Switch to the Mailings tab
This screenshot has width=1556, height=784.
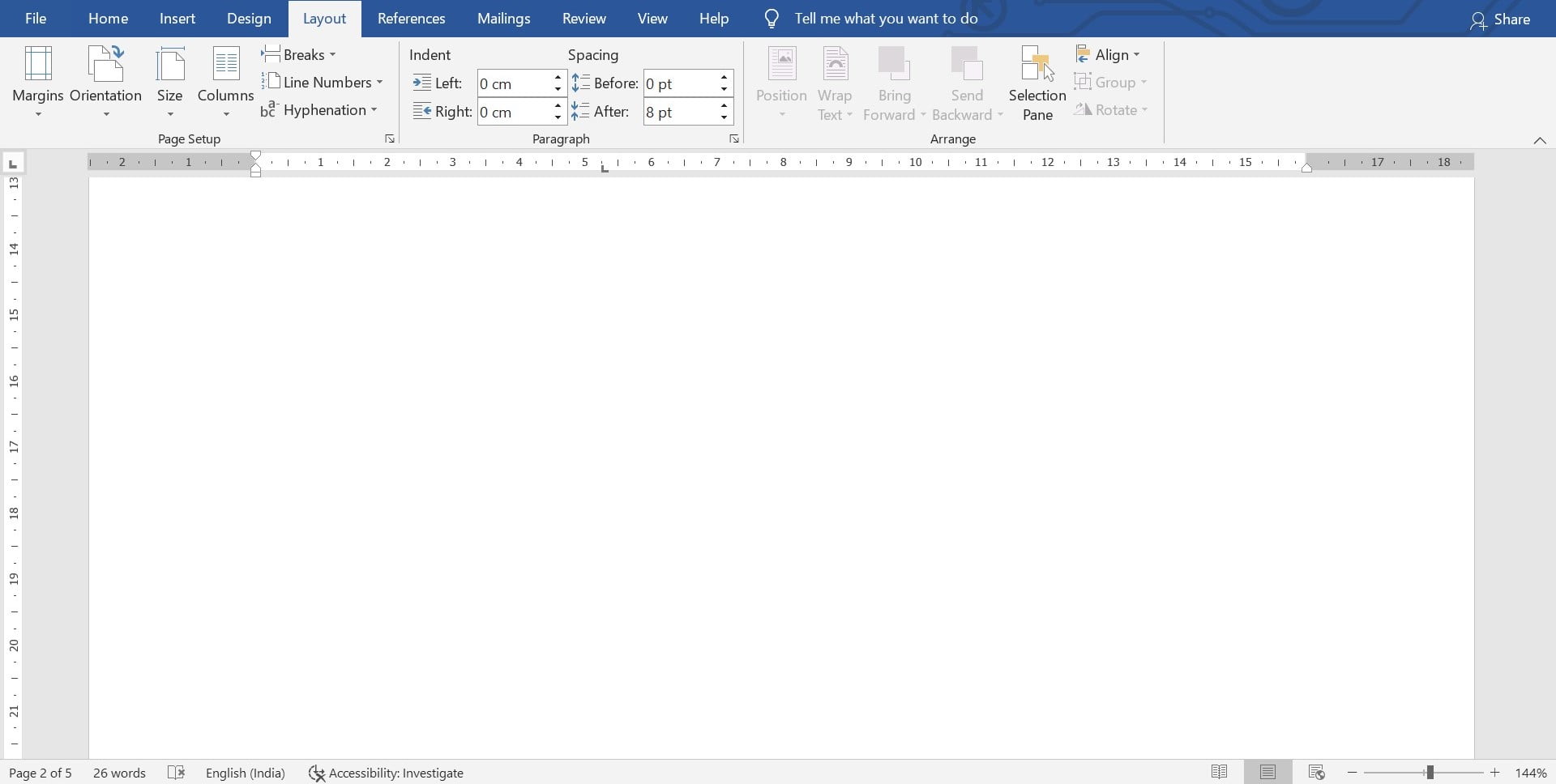[503, 19]
